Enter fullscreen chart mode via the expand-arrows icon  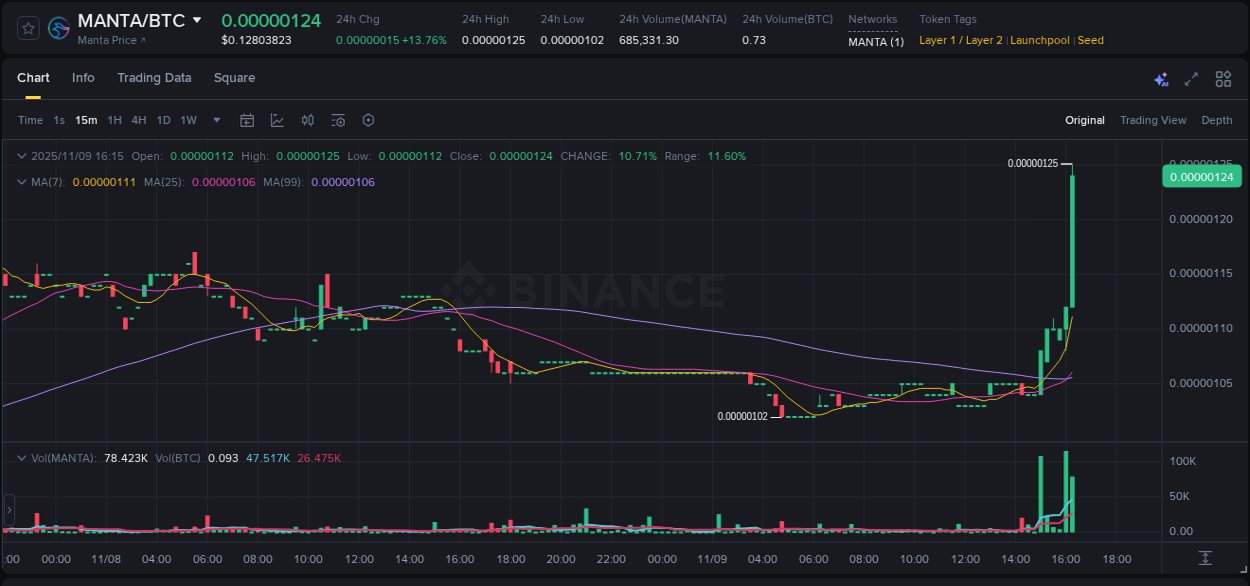[x=1191, y=78]
